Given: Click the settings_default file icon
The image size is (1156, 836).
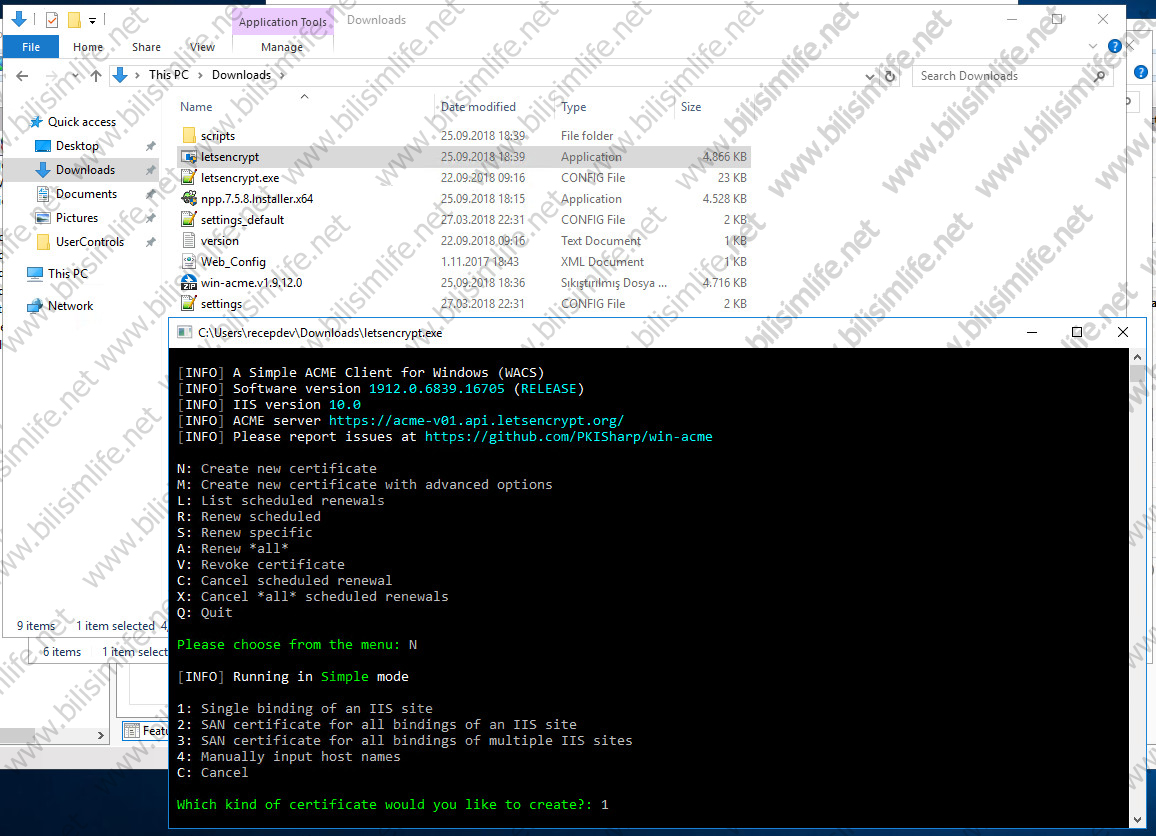Looking at the screenshot, I should click(x=189, y=220).
